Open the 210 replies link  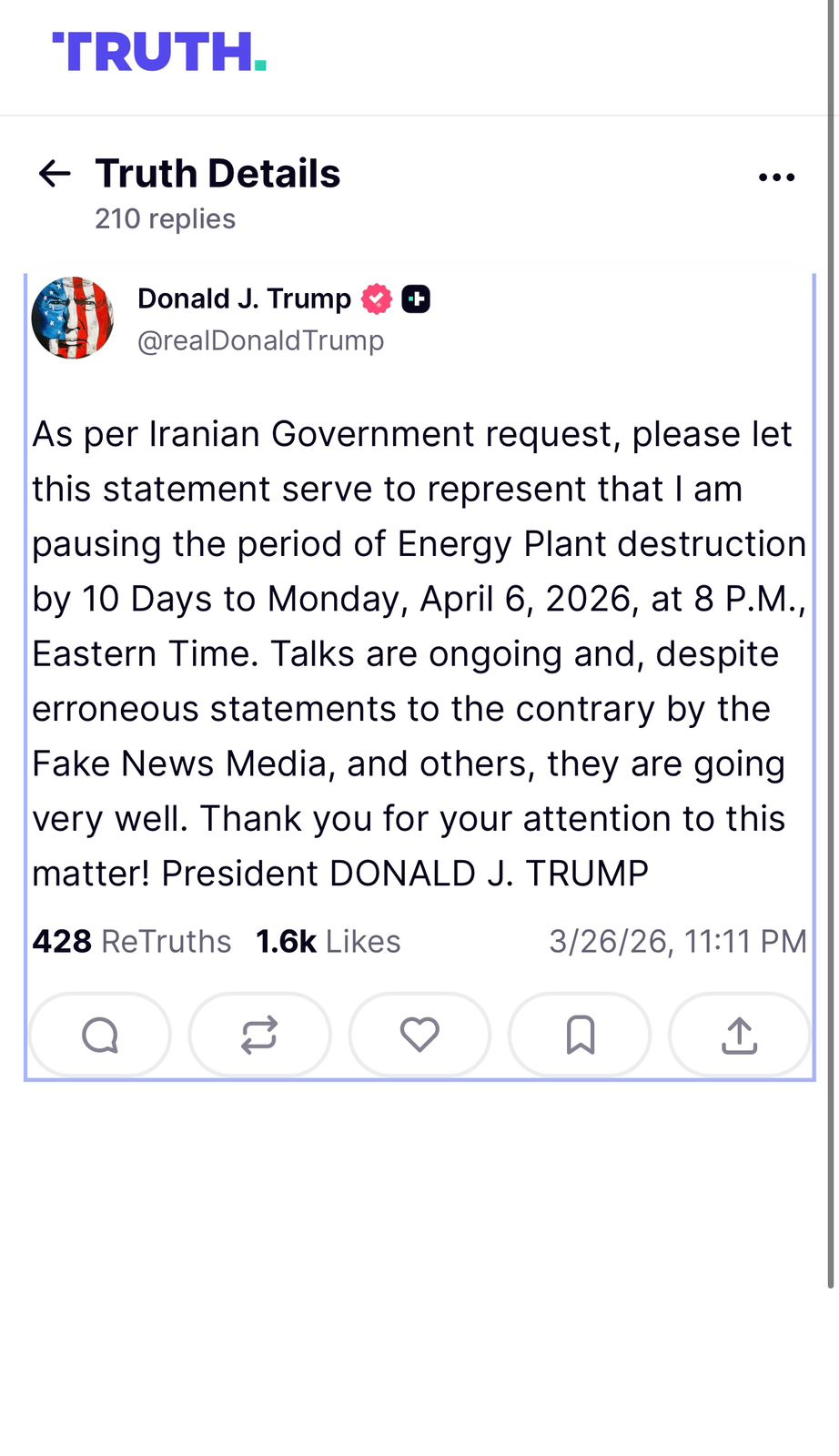click(165, 219)
